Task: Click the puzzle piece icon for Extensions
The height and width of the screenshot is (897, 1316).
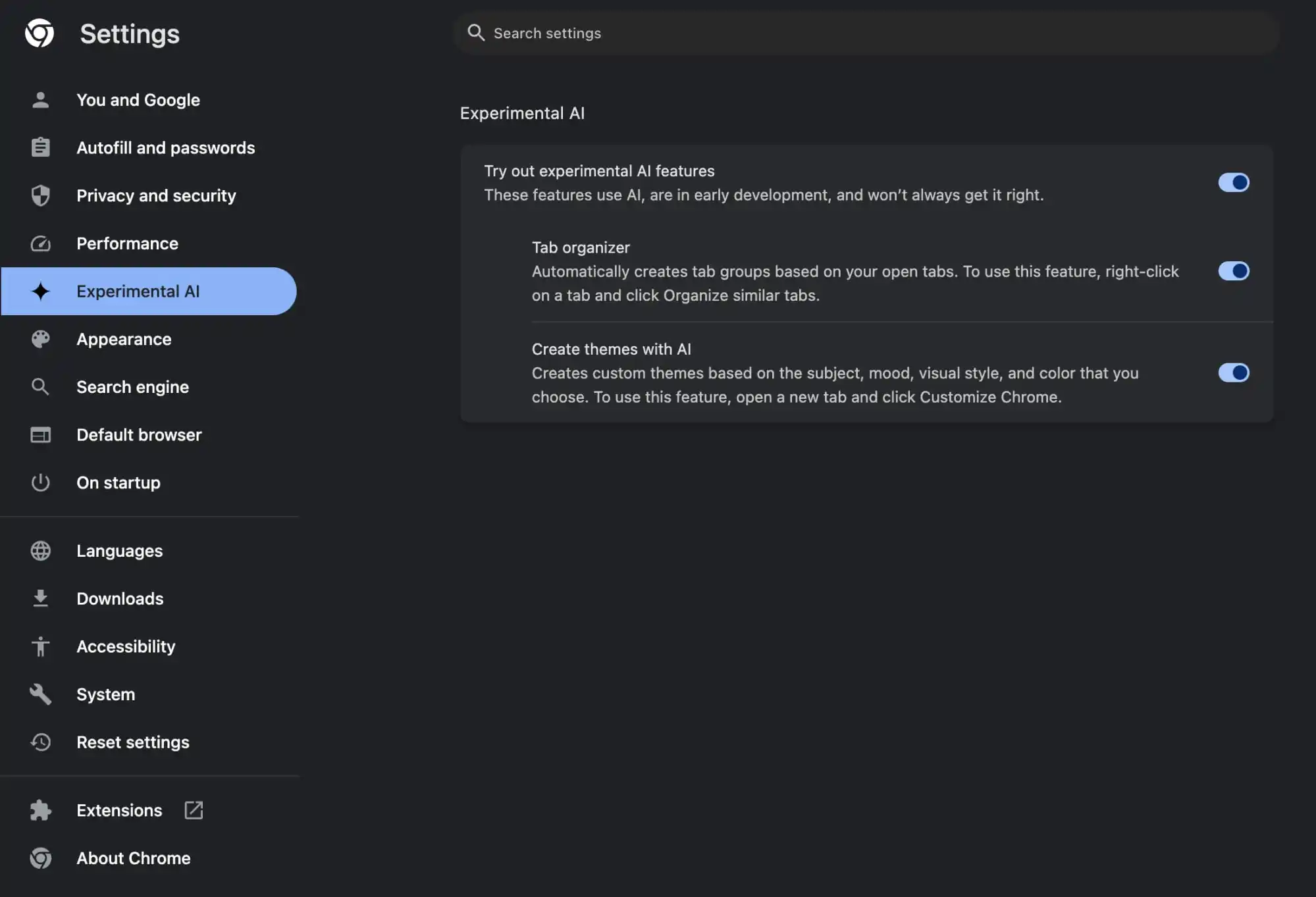Action: [40, 810]
